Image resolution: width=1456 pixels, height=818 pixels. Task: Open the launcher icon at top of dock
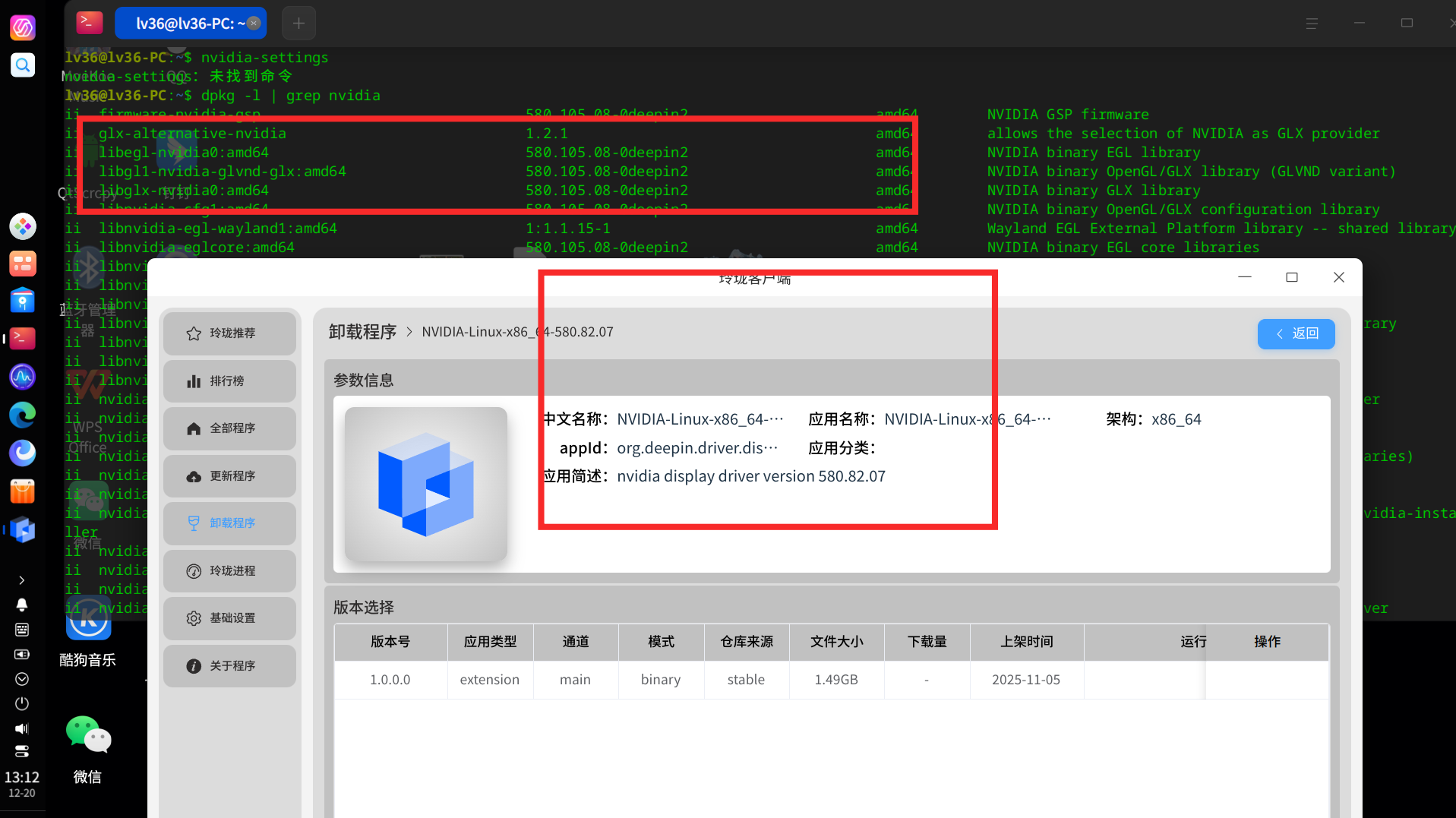(x=23, y=27)
